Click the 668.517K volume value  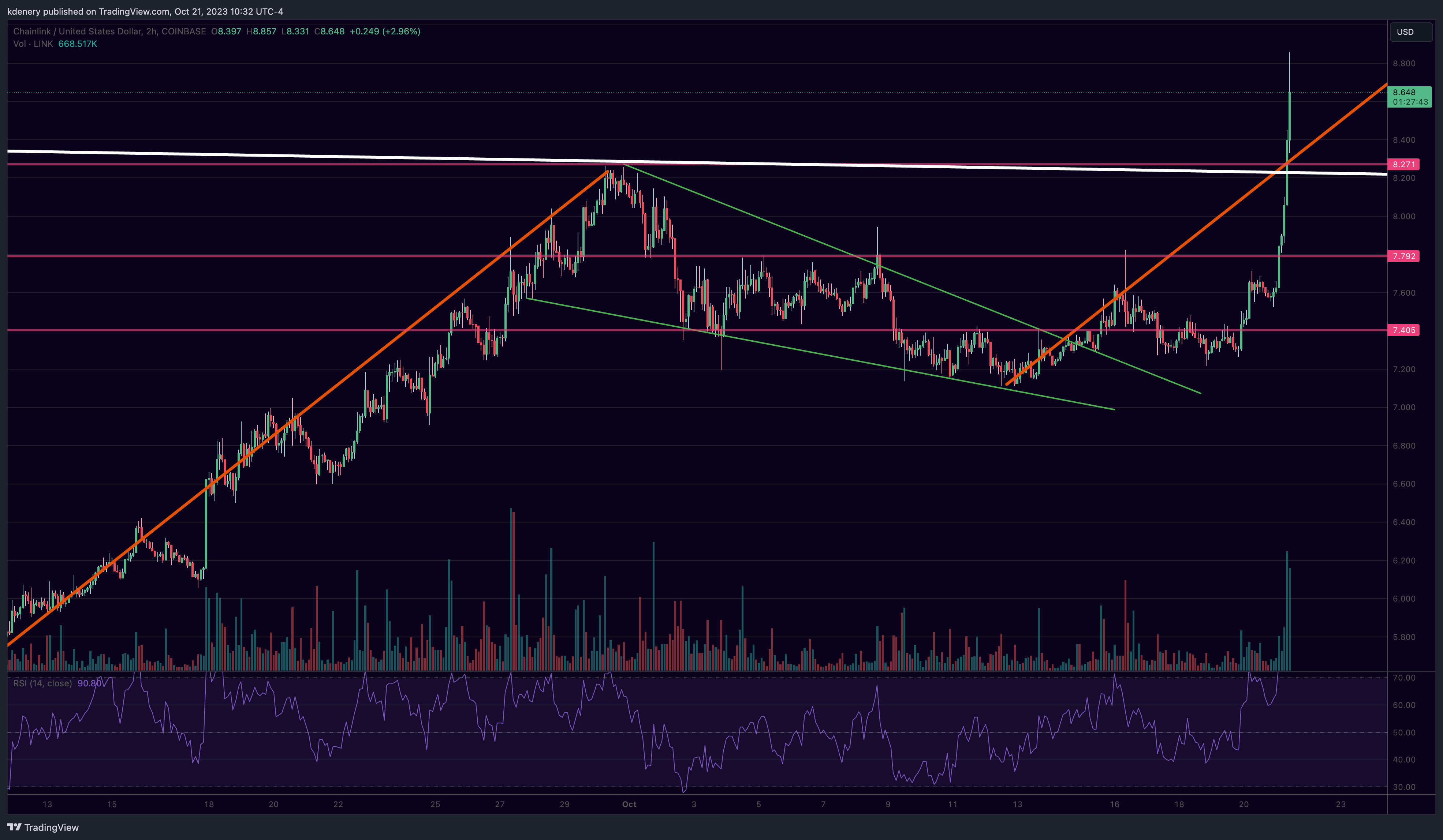click(78, 44)
